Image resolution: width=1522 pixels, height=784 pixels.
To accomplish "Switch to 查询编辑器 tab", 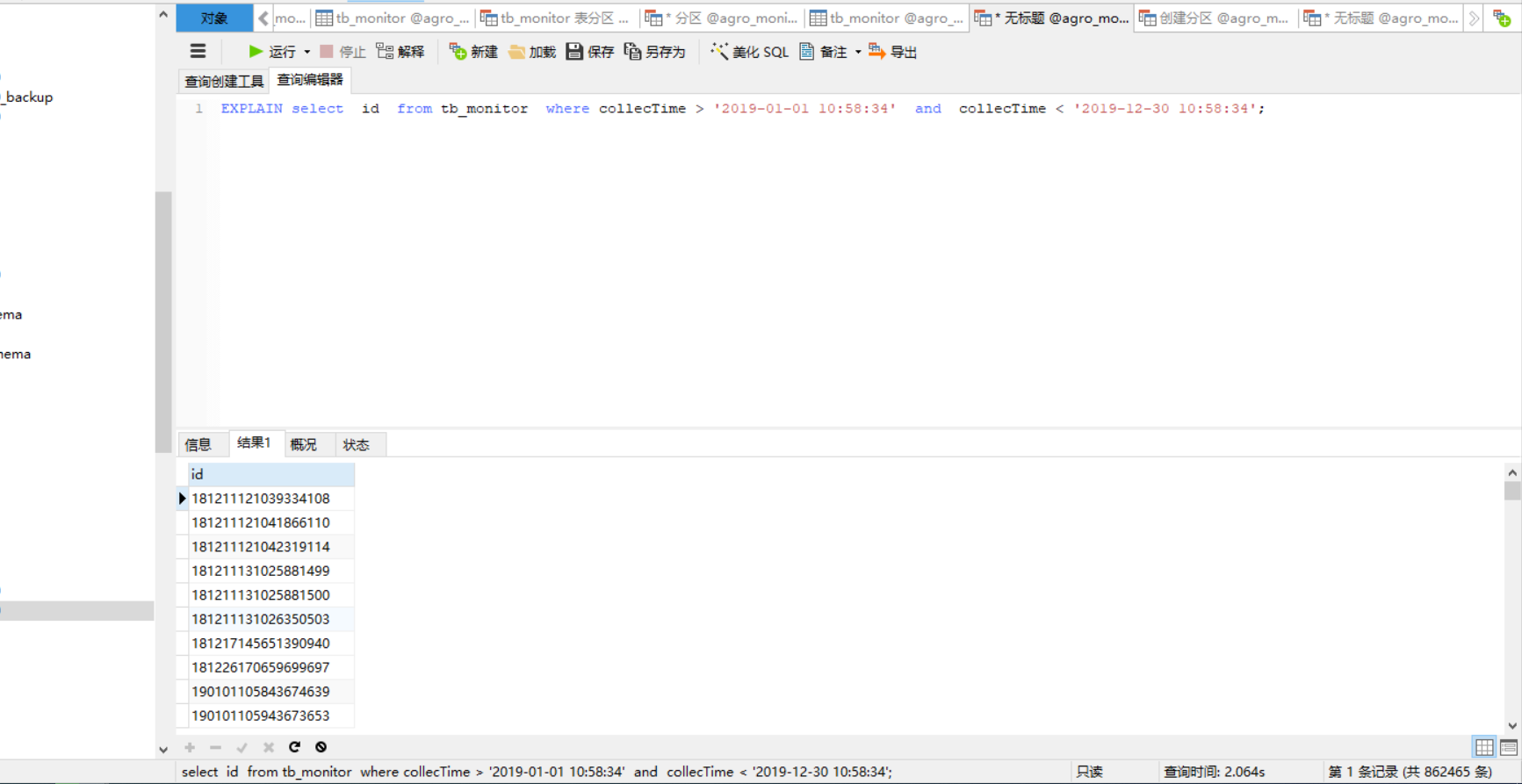I will click(310, 80).
